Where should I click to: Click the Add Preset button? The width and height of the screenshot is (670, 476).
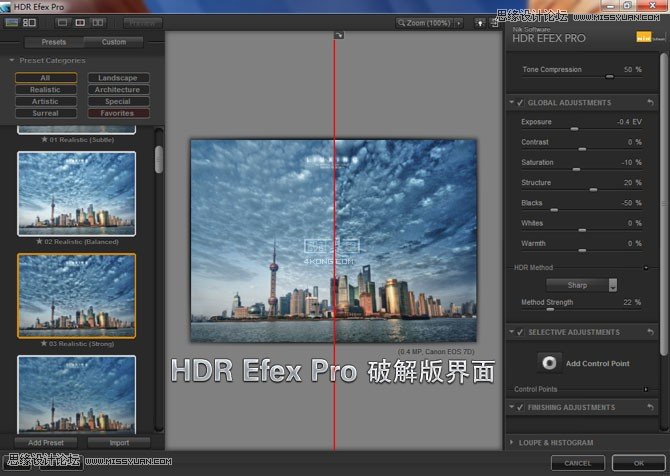point(46,442)
